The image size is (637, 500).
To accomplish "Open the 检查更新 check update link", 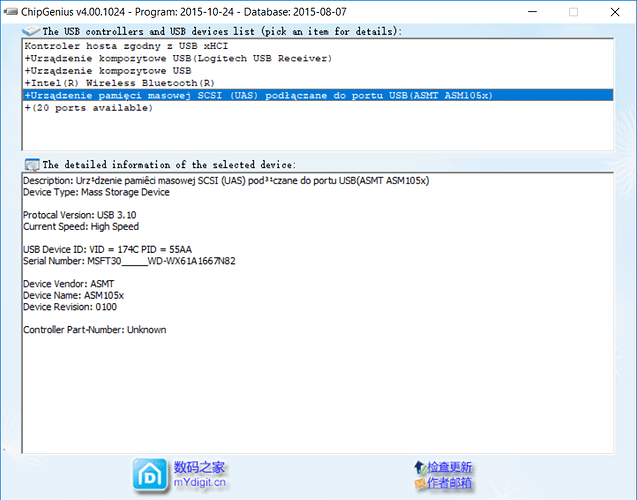I will [449, 467].
